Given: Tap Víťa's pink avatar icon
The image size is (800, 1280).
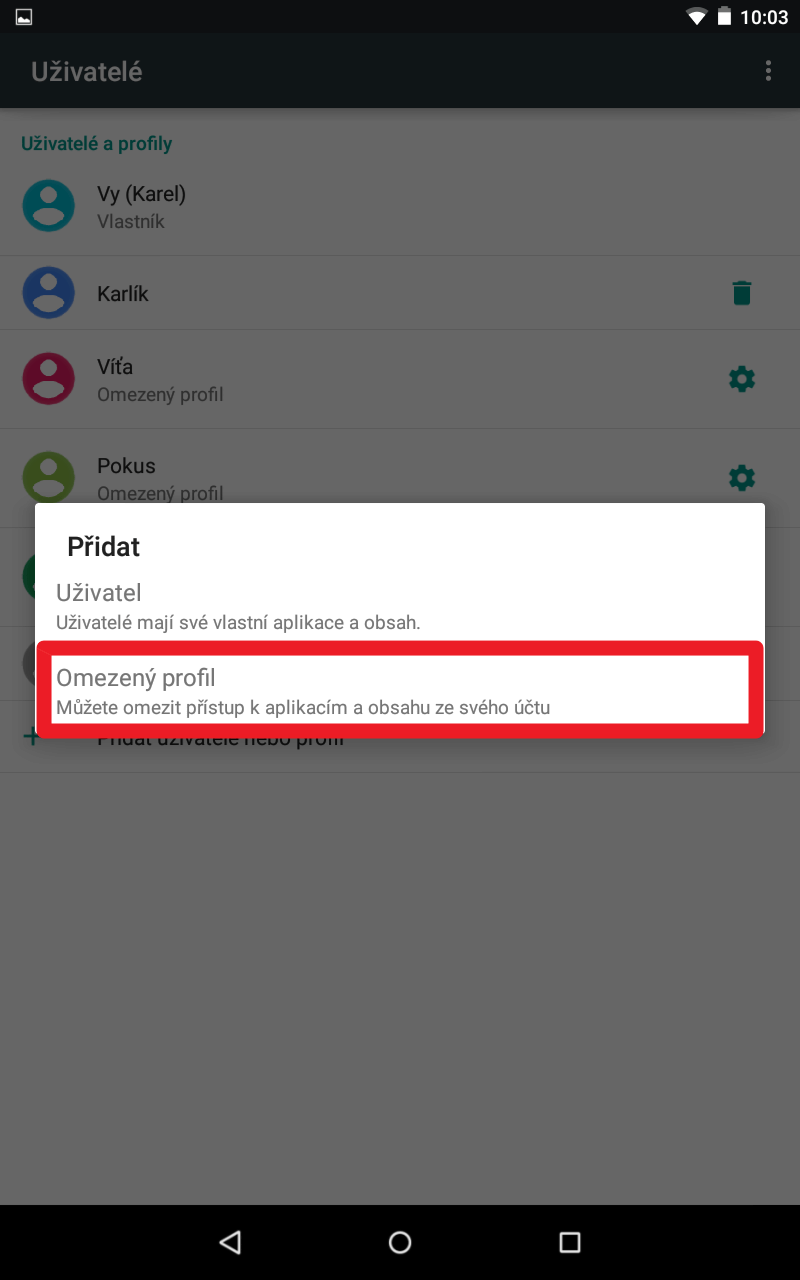Looking at the screenshot, I should pyautogui.click(x=49, y=379).
